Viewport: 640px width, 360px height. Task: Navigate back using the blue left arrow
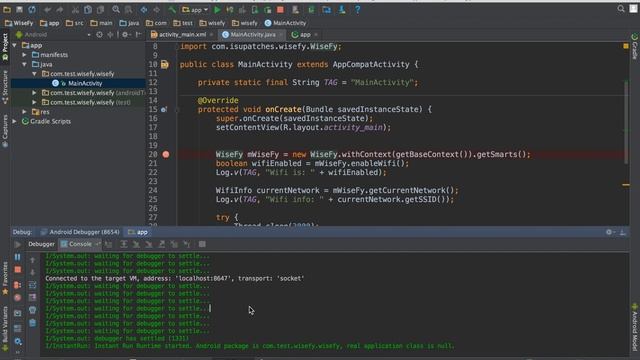tap(144, 9)
